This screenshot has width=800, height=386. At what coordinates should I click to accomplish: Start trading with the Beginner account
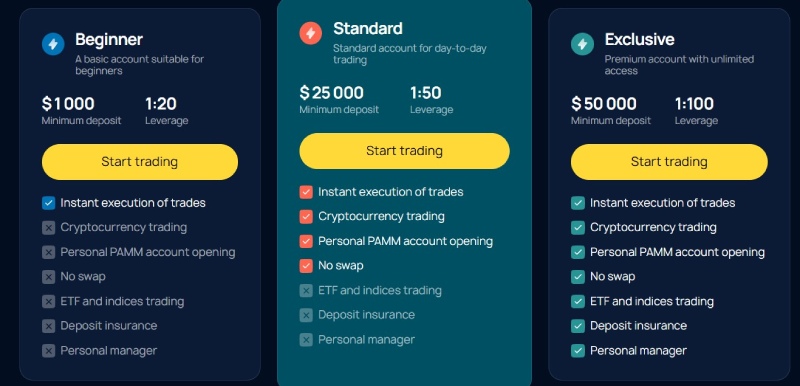coord(140,162)
